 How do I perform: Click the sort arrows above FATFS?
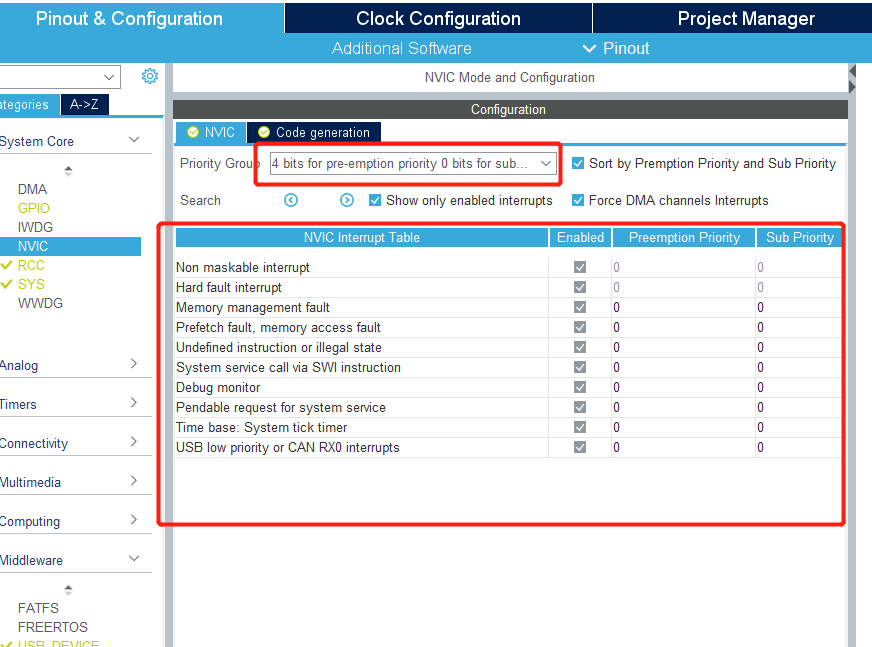coord(68,590)
